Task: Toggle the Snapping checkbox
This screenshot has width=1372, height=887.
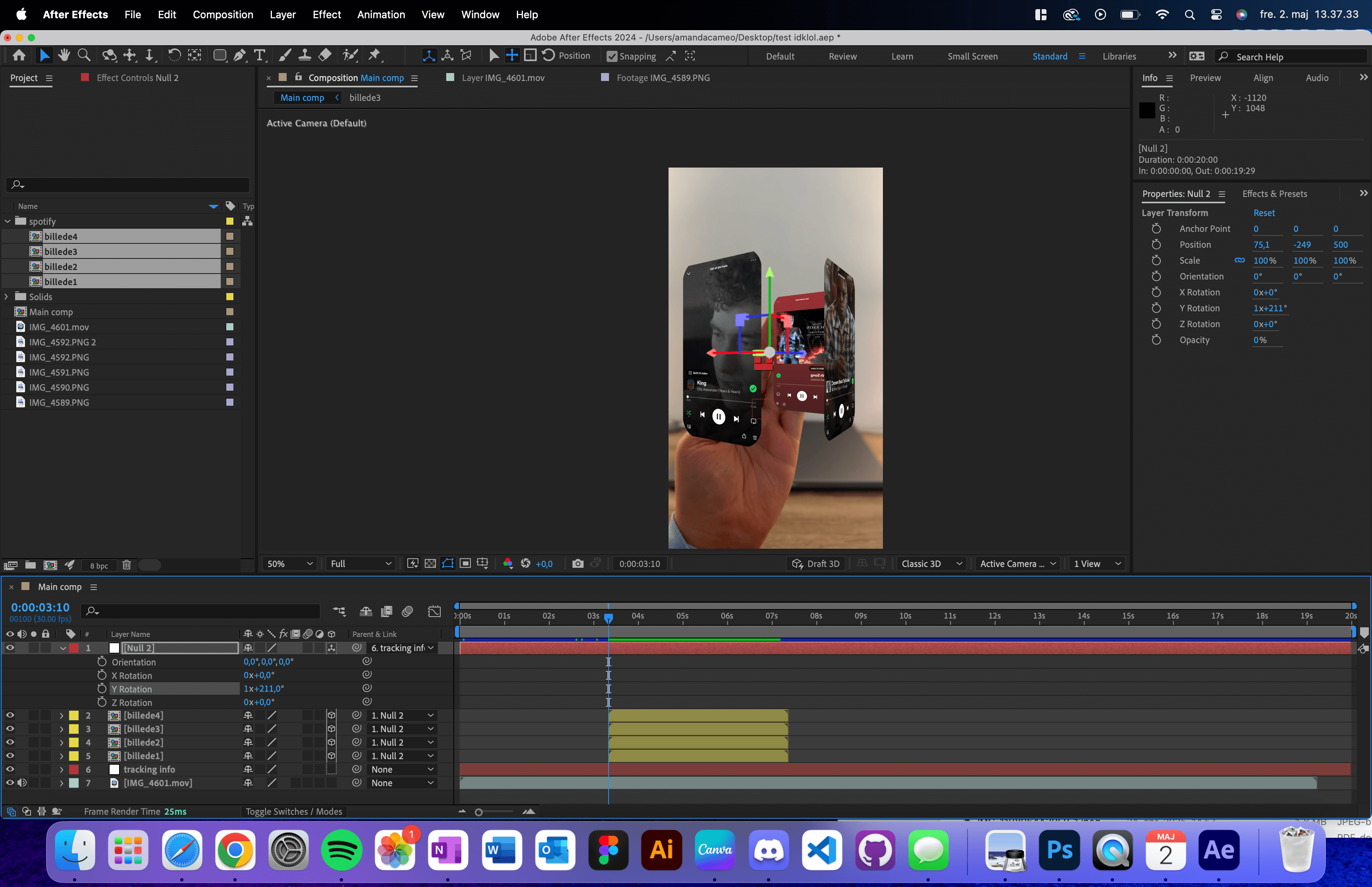Action: [613, 56]
